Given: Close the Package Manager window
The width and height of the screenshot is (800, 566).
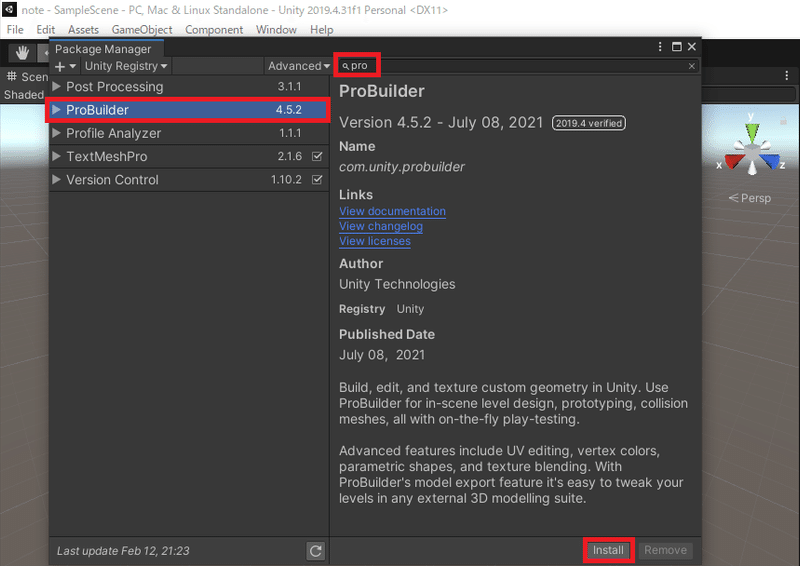Looking at the screenshot, I should coord(692,46).
